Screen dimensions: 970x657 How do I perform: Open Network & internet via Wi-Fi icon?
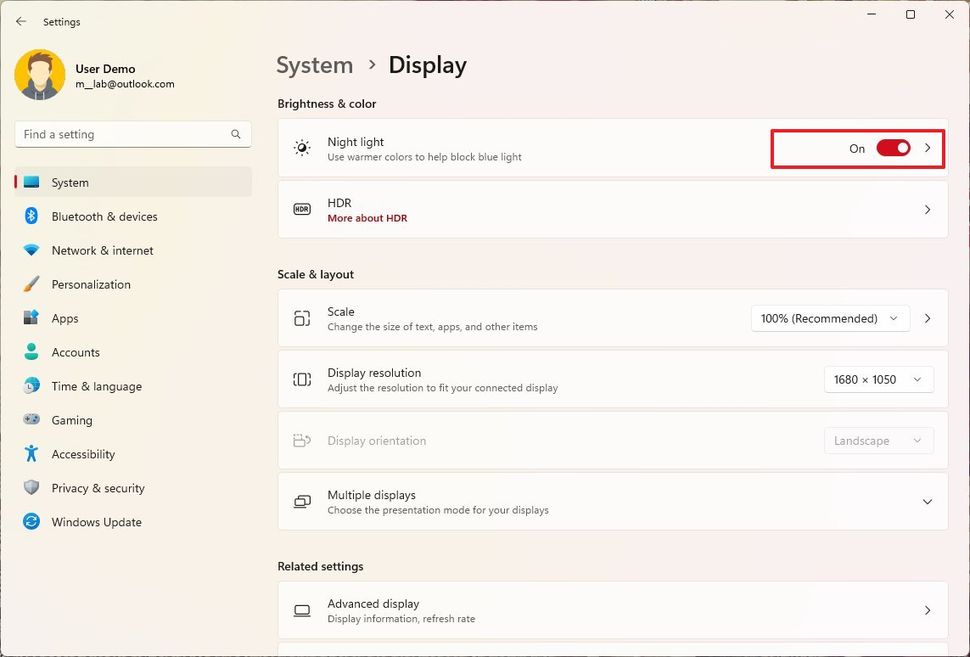click(31, 250)
